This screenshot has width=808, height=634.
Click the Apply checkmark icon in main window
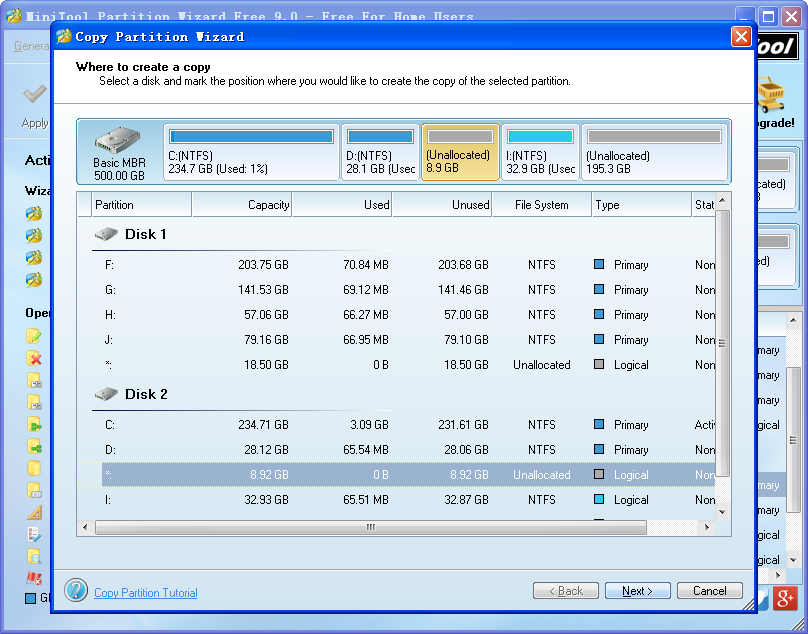tap(35, 94)
